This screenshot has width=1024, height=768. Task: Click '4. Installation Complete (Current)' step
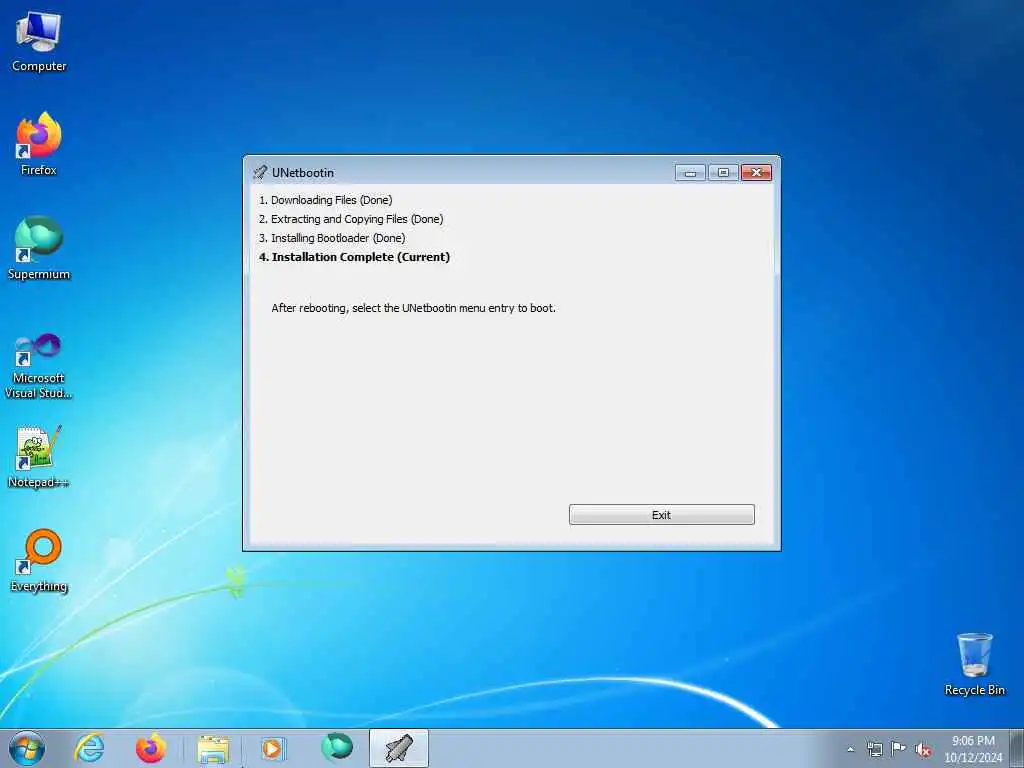(x=354, y=257)
